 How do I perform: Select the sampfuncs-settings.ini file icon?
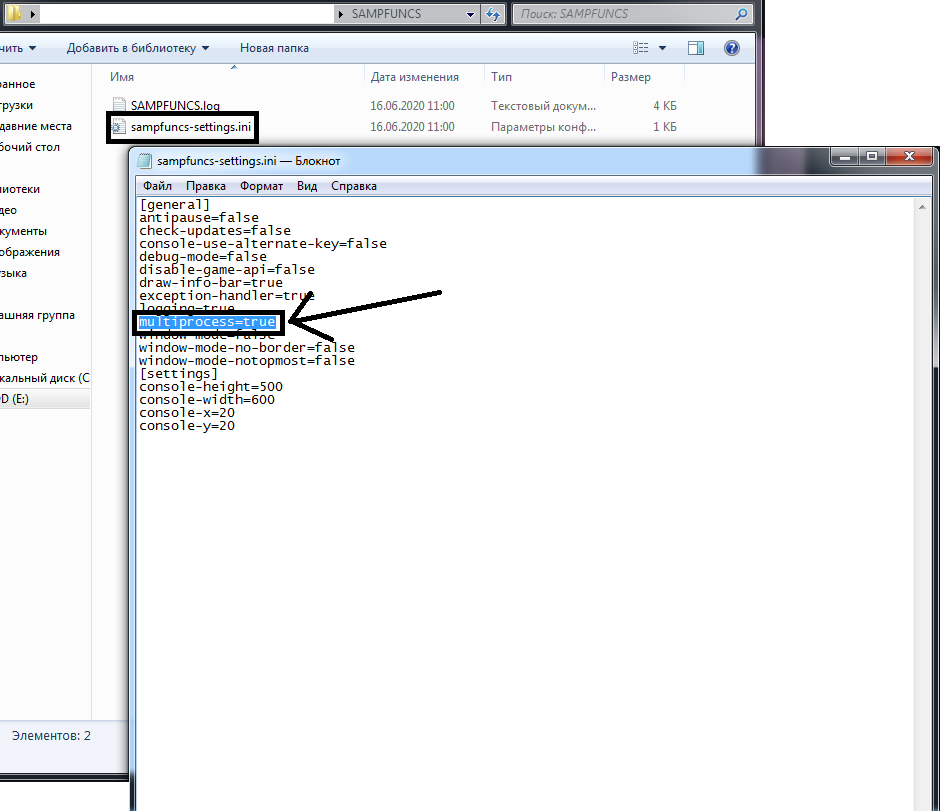point(119,127)
